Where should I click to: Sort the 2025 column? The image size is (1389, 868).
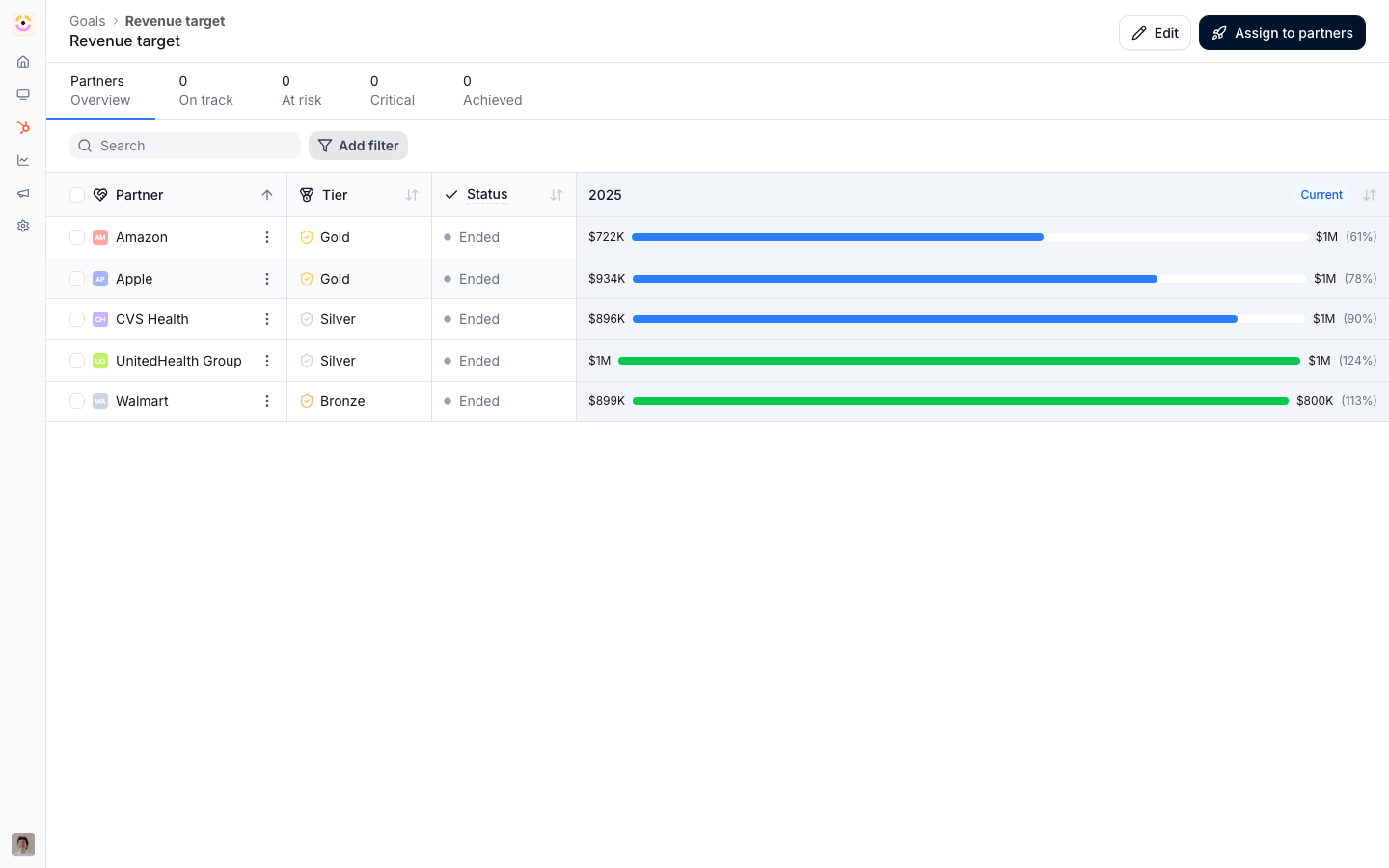click(1370, 195)
